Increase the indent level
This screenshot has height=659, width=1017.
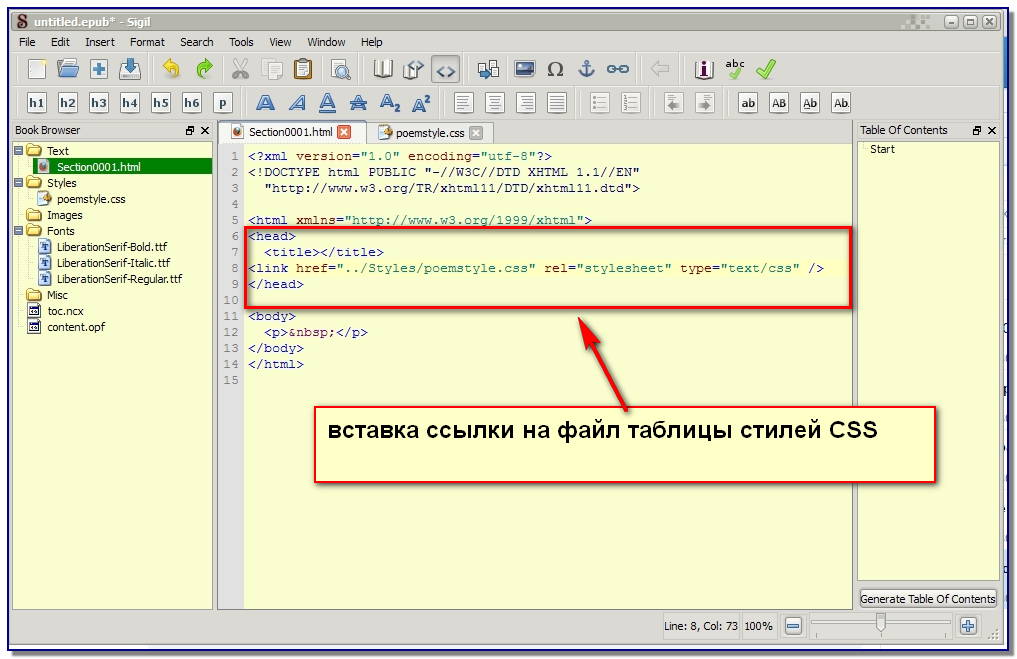[x=704, y=102]
